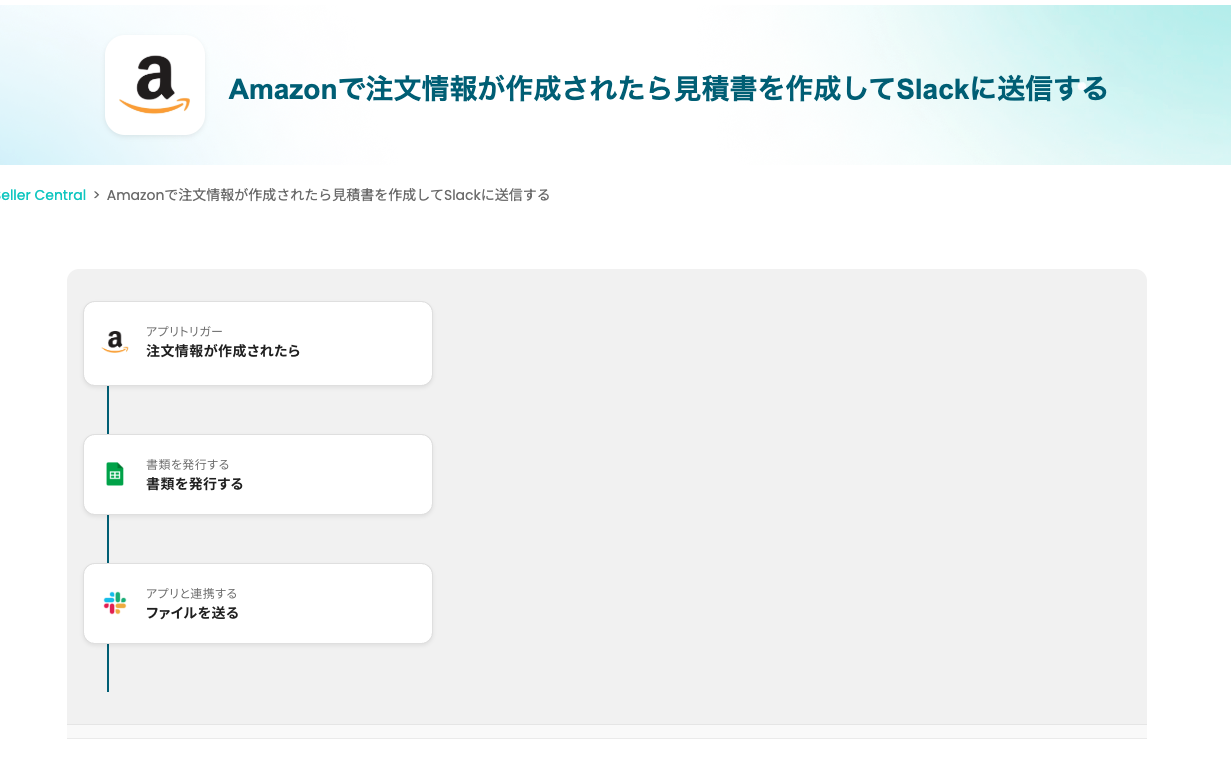Screen dimensions: 1231x783
Task: Click the breadcrumb chevron separator
Action: coord(97,195)
